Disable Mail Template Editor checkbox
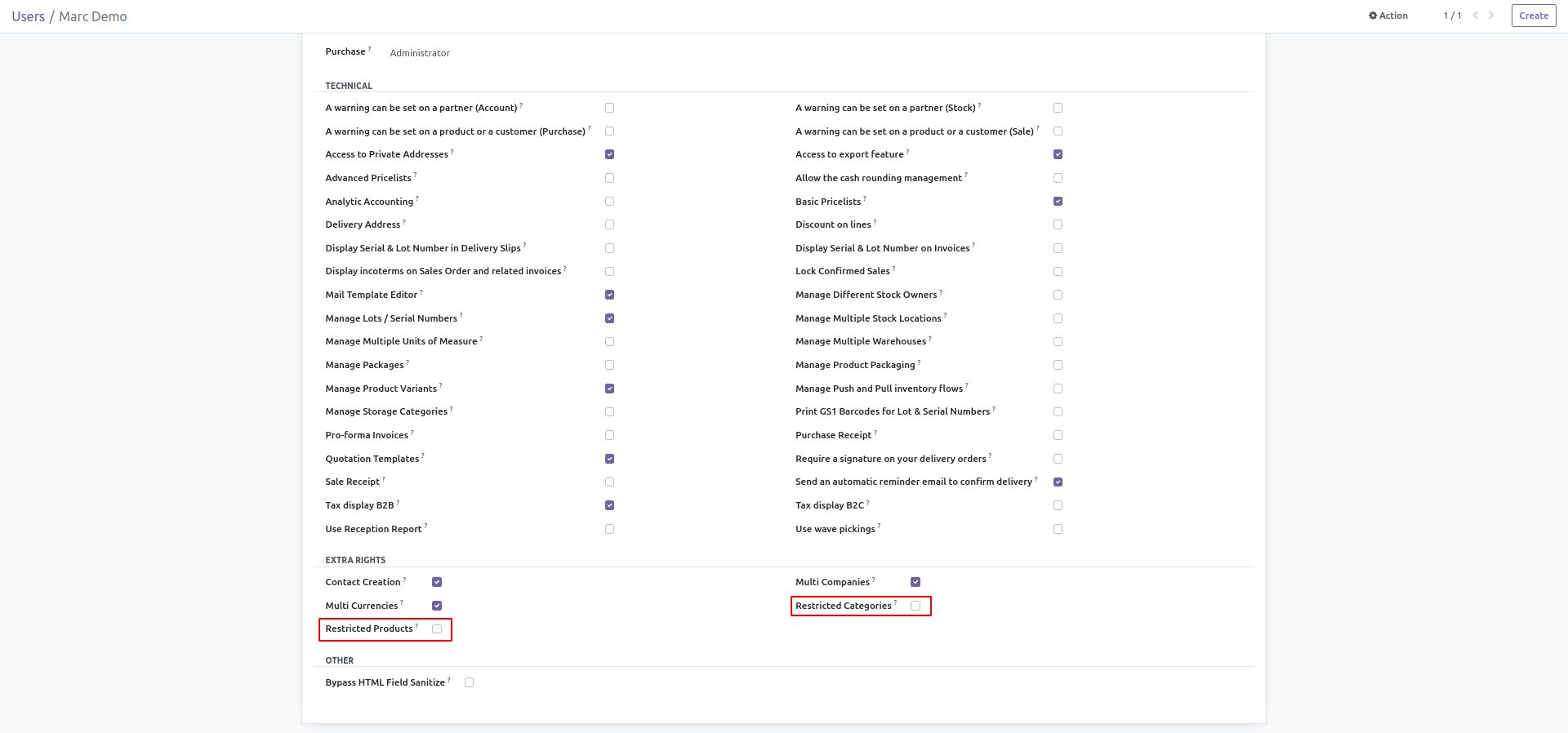Screen dimensions: 1568x733 [609, 295]
